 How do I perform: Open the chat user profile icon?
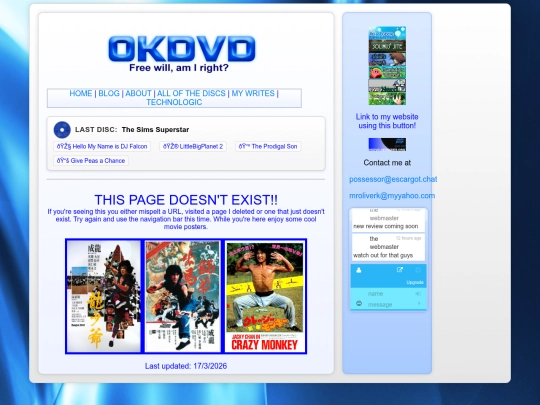coord(359,270)
